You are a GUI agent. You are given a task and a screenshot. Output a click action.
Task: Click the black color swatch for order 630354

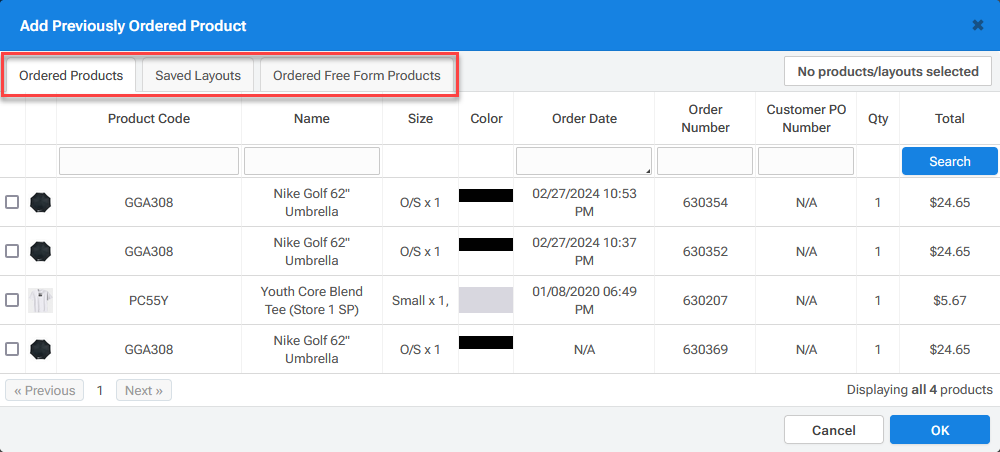[x=486, y=195]
